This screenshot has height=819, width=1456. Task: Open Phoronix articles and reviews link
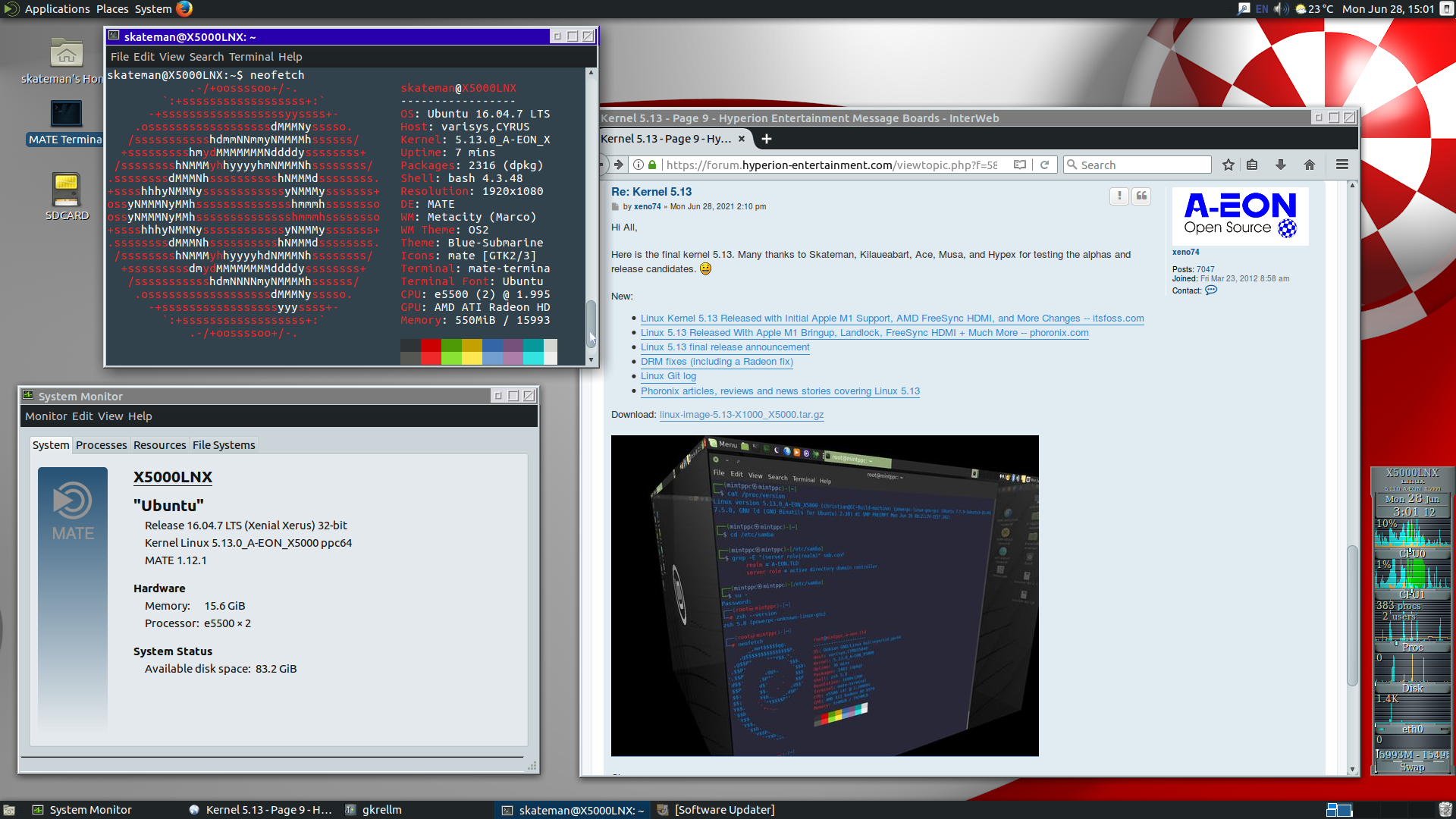click(x=780, y=391)
